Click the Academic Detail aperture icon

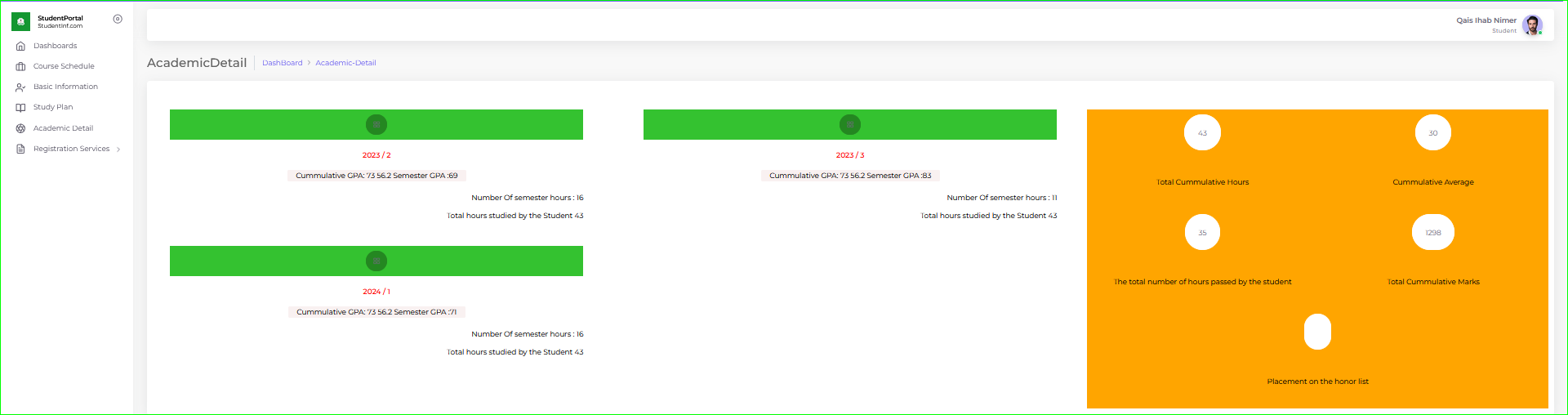point(20,128)
